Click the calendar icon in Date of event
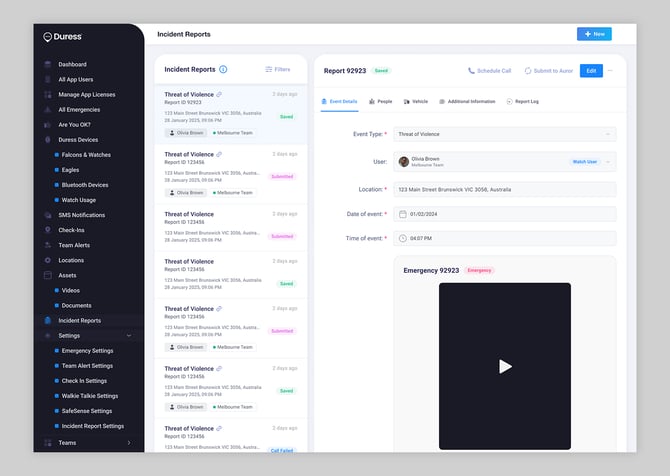The width and height of the screenshot is (670, 476). coord(403,214)
